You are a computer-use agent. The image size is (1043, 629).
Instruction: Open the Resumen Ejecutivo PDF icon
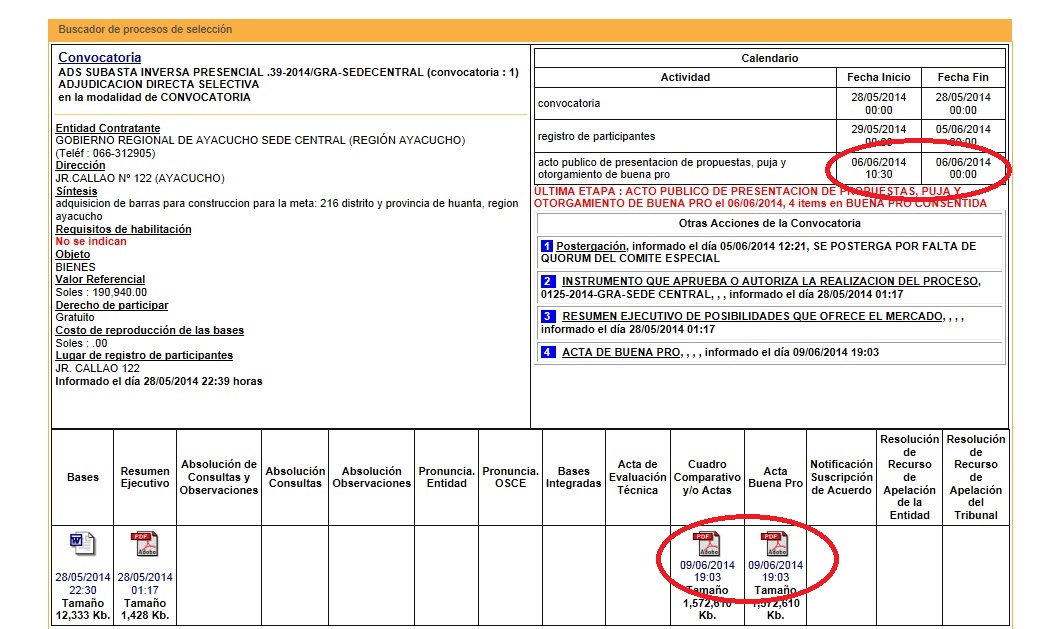tap(144, 544)
